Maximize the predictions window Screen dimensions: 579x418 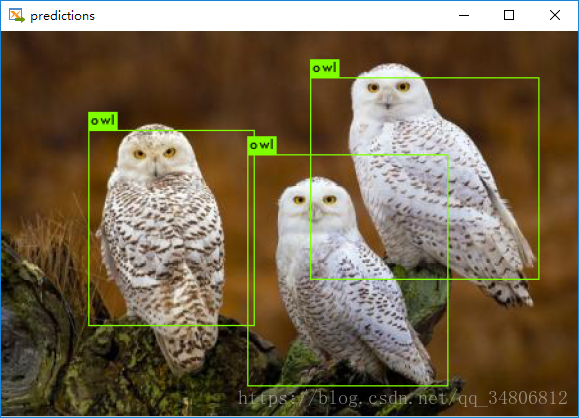point(509,16)
